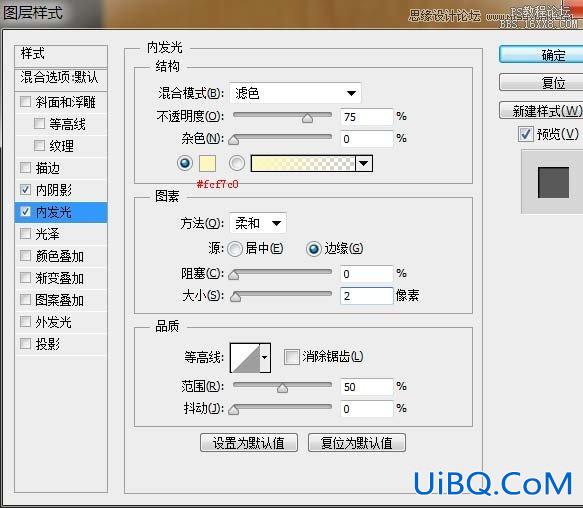Click the 阻塞 choke slider handle
The width and height of the screenshot is (583, 508).
tap(233, 275)
